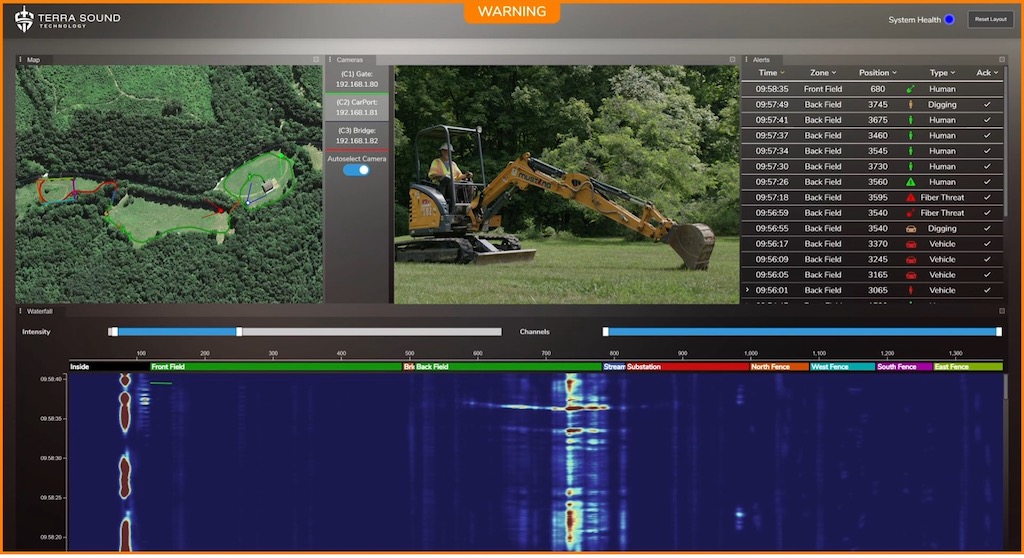Viewport: 1024px width, 558px height.
Task: Click the Intensity slider left handle
Action: [x=114, y=332]
